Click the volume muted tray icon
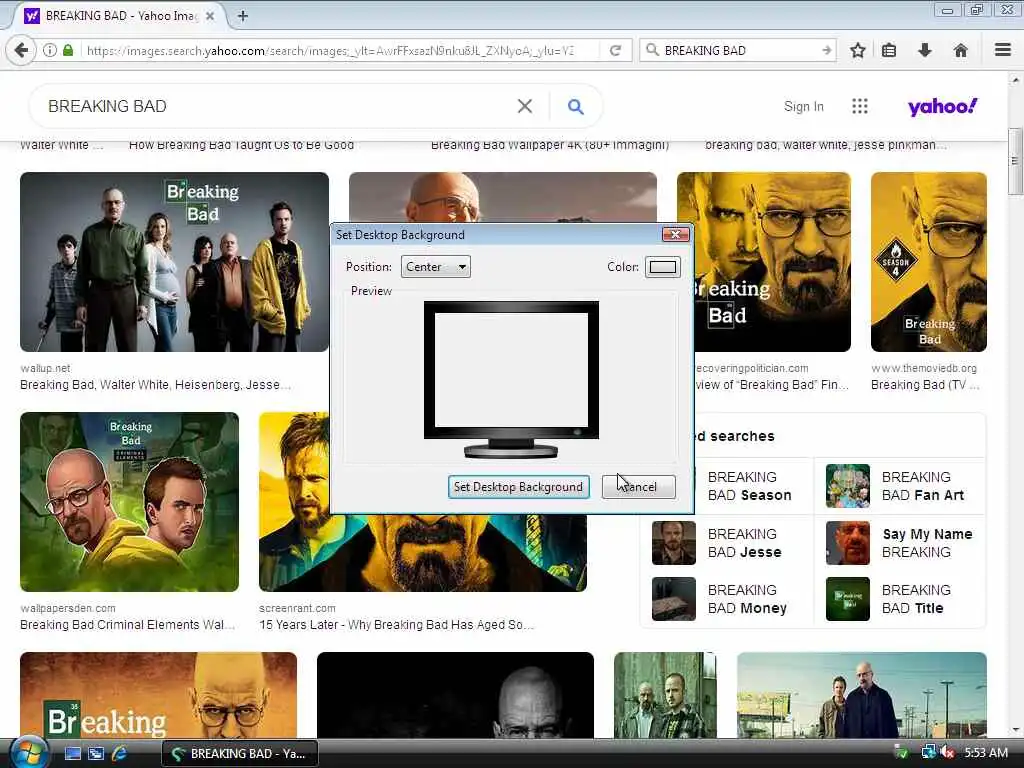 [x=947, y=753]
